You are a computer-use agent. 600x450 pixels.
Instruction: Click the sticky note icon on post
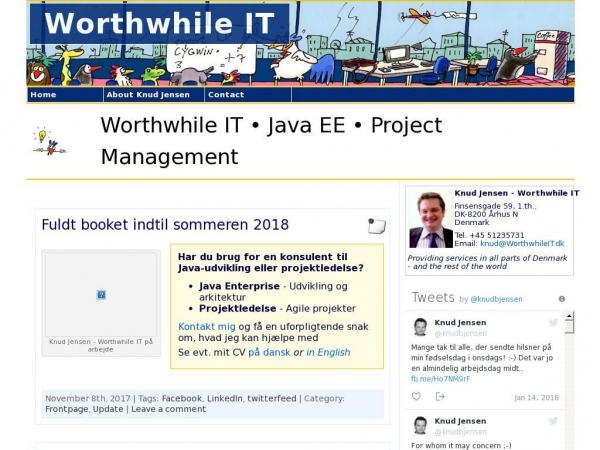tap(377, 226)
